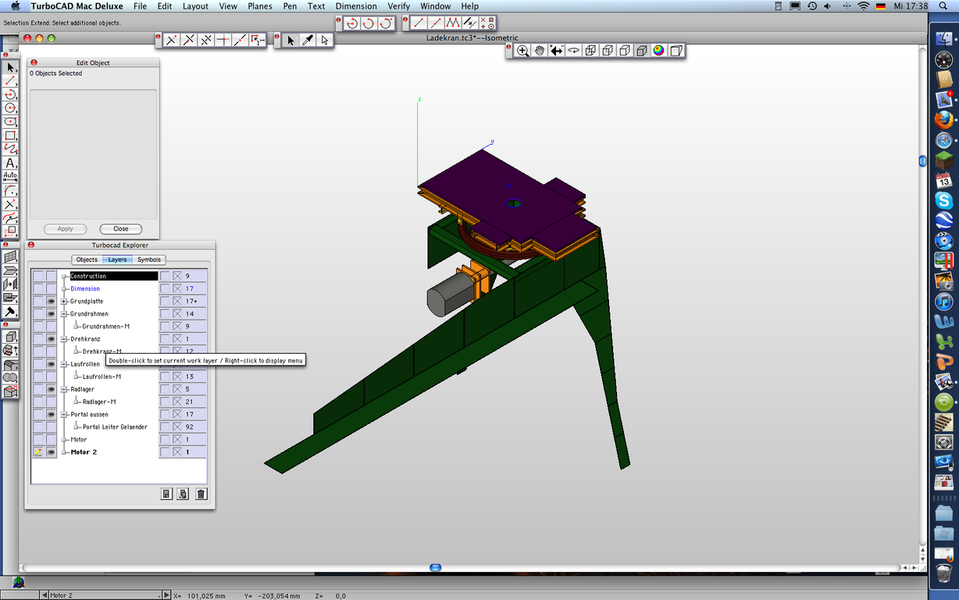This screenshot has height=600, width=959.
Task: Select the Auto dimension tool
Action: coord(10,176)
